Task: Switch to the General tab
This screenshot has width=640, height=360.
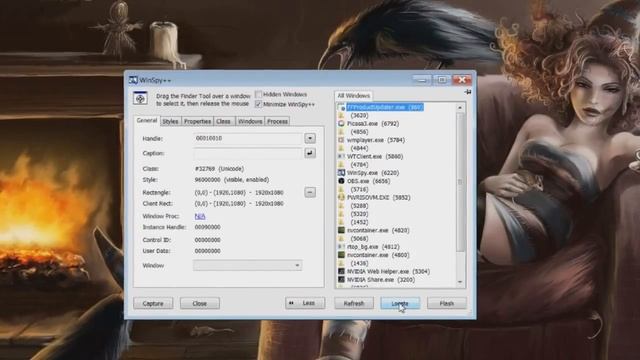Action: click(x=147, y=120)
